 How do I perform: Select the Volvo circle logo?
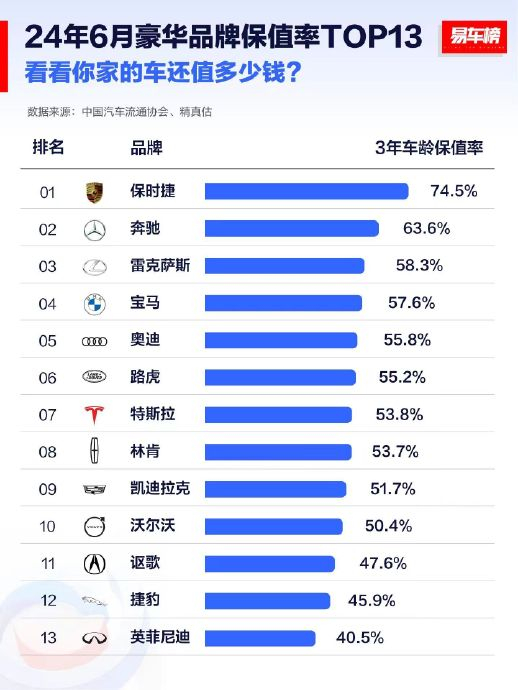click(95, 526)
